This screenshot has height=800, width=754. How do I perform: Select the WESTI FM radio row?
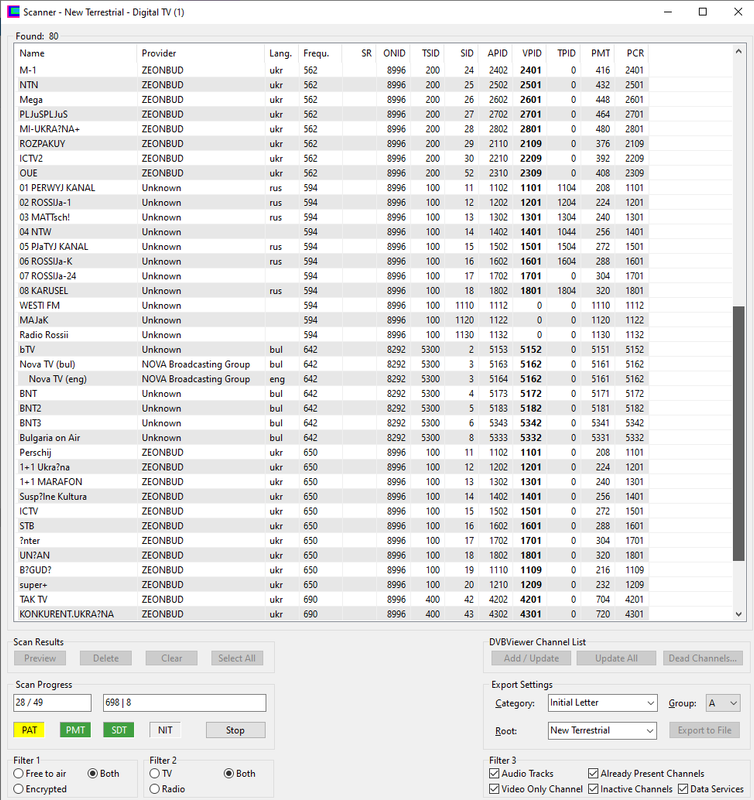332,305
